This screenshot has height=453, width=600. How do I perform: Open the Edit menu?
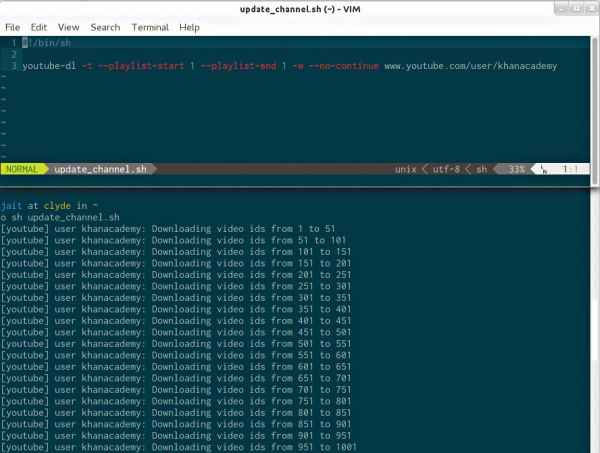[39, 28]
